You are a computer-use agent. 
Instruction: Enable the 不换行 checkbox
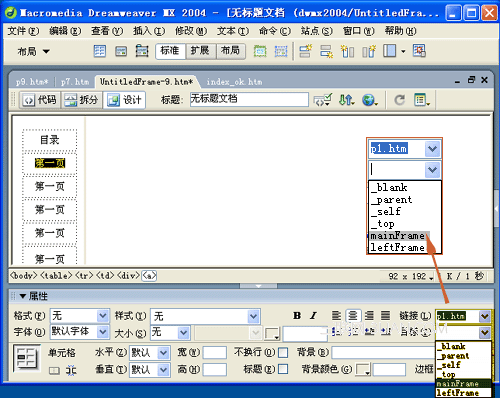[x=283, y=352]
